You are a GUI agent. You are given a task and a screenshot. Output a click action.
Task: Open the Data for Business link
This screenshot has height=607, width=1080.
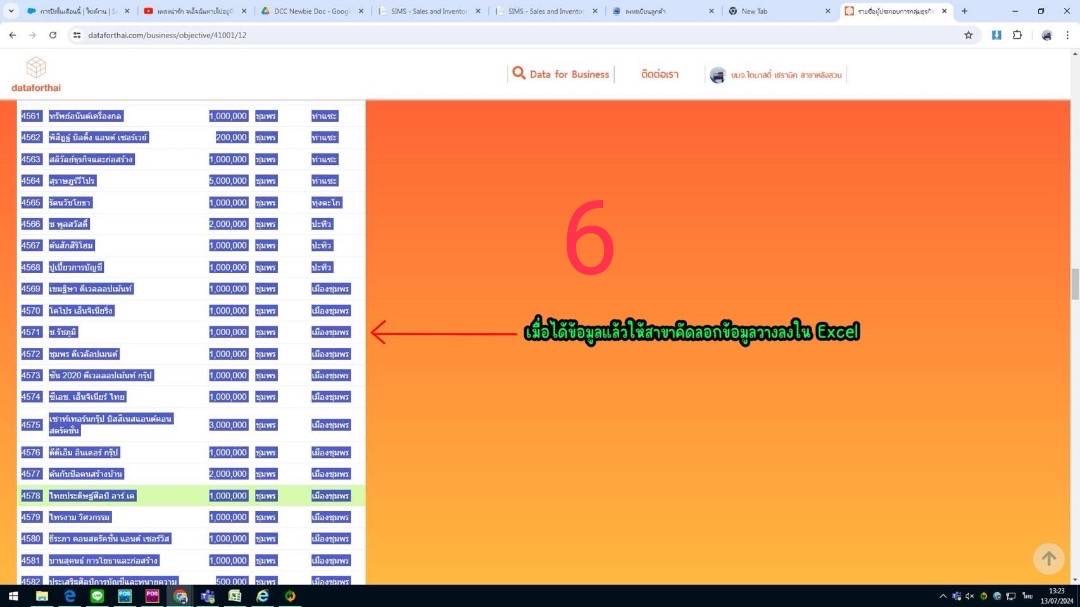569,75
